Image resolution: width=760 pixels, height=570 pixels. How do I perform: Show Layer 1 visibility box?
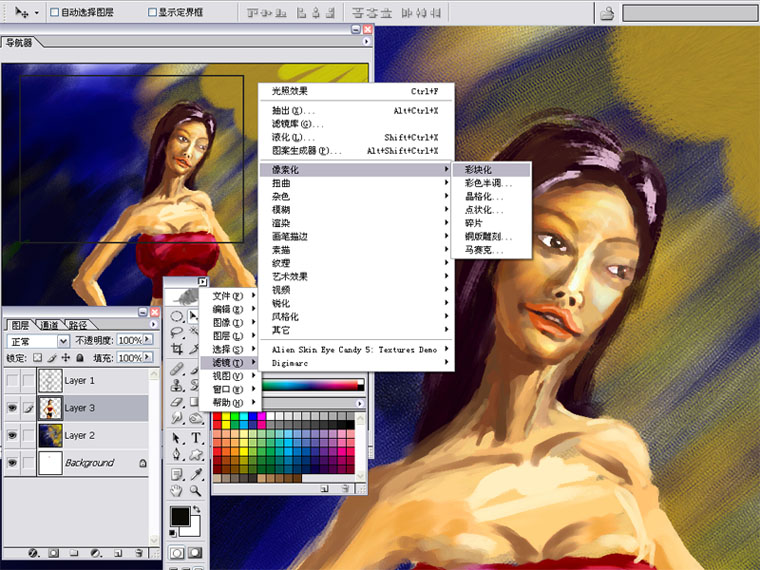12,380
